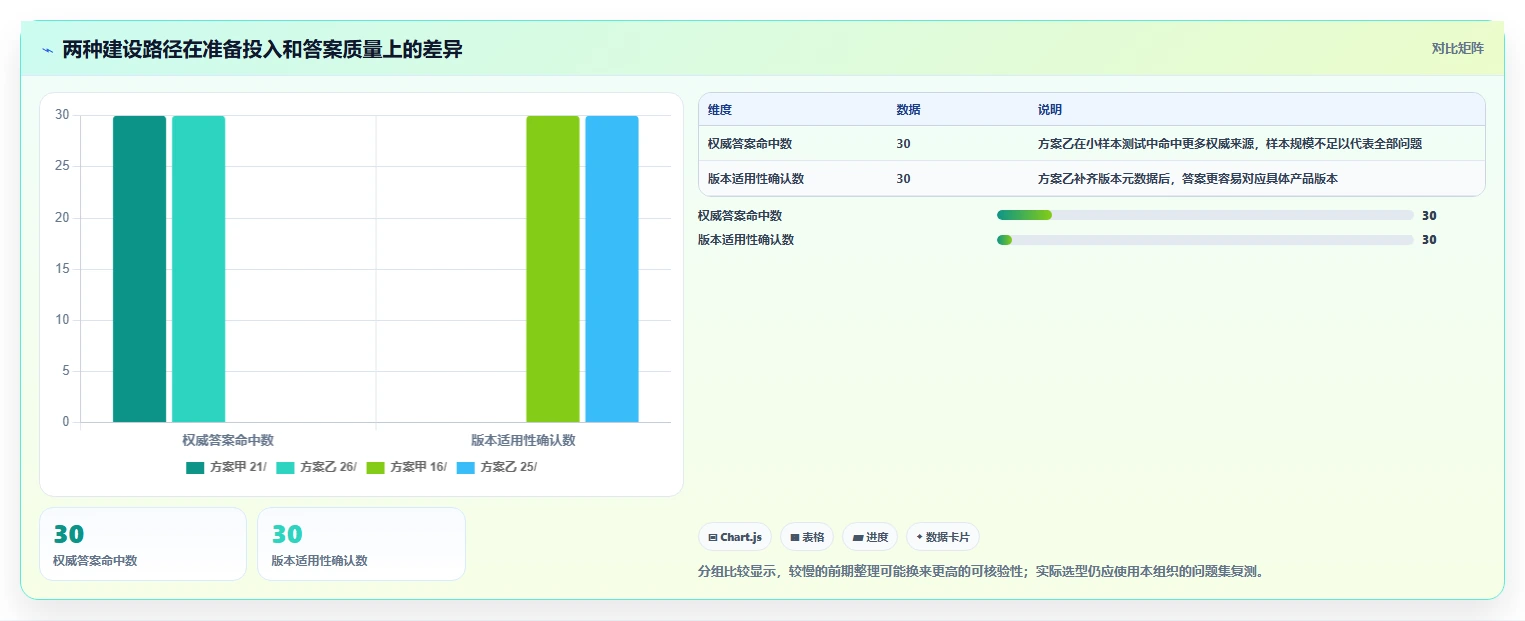The height and width of the screenshot is (621, 1525).
Task: Click the y-axis value 25
Action: point(62,166)
